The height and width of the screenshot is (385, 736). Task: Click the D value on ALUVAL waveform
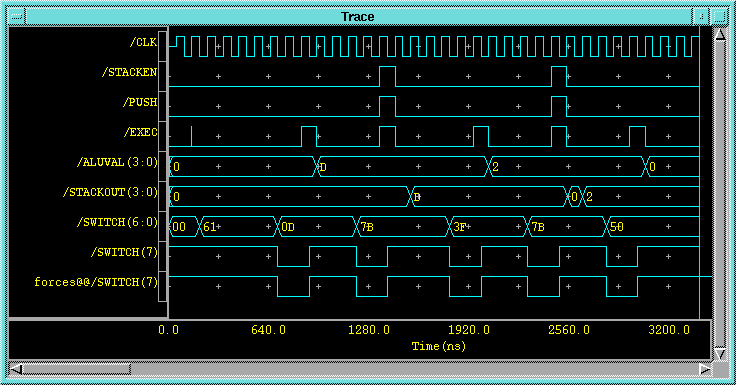(323, 167)
